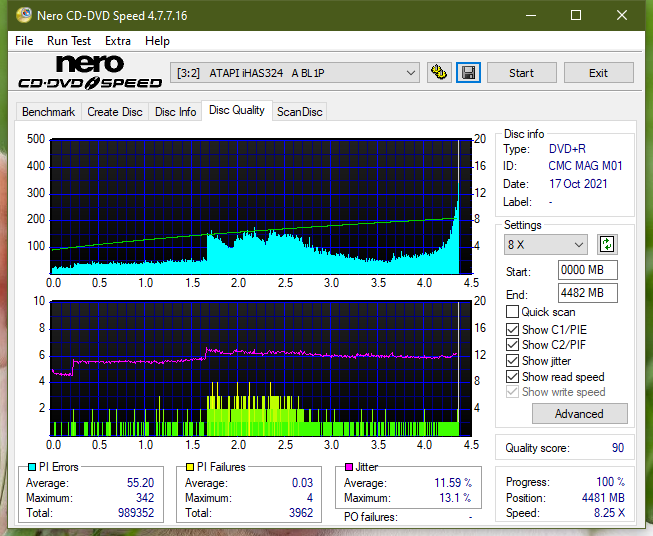Viewport: 653px width, 536px height.
Task: Maximize the Nero window
Action: coord(576,15)
